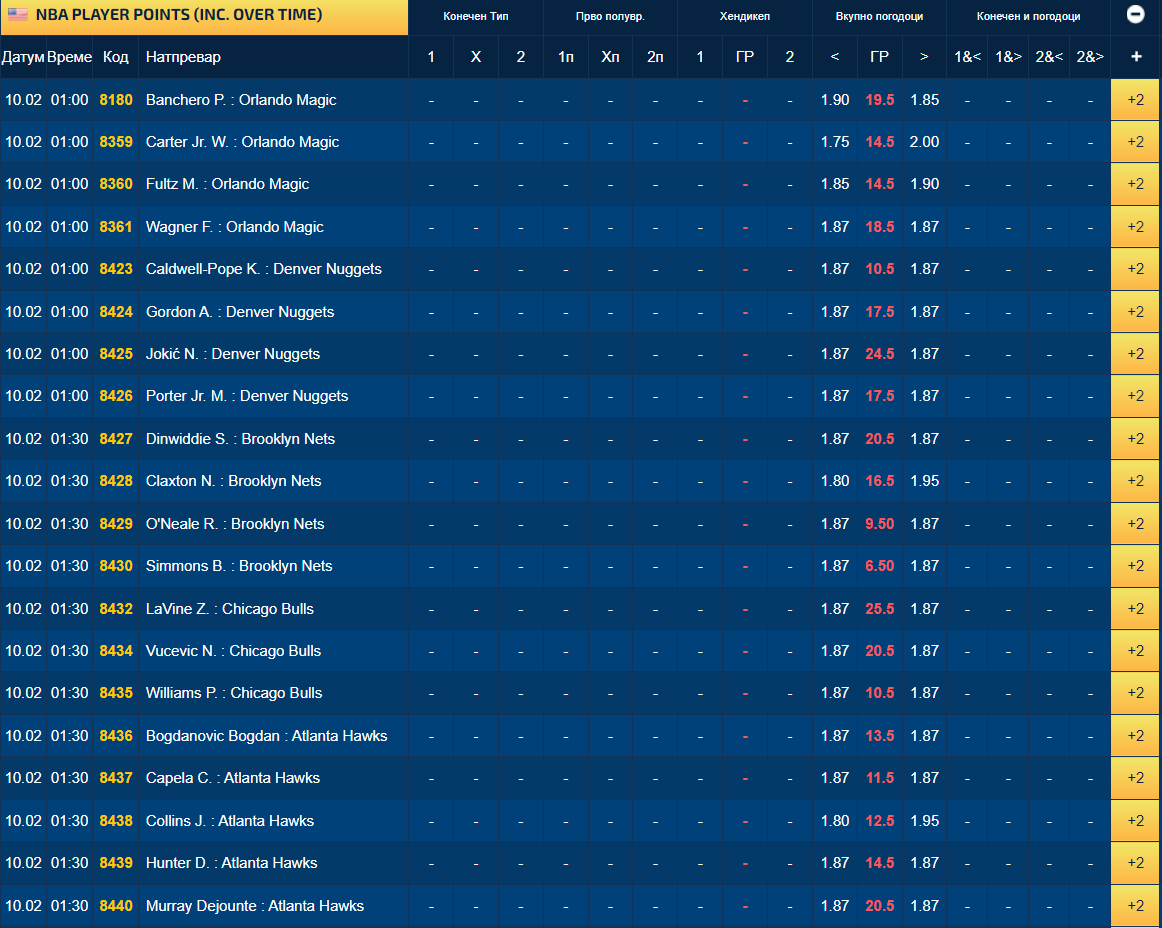Open the Porter Jr. M. : Denver Nuggets match
This screenshot has height=928, width=1162.
[247, 397]
